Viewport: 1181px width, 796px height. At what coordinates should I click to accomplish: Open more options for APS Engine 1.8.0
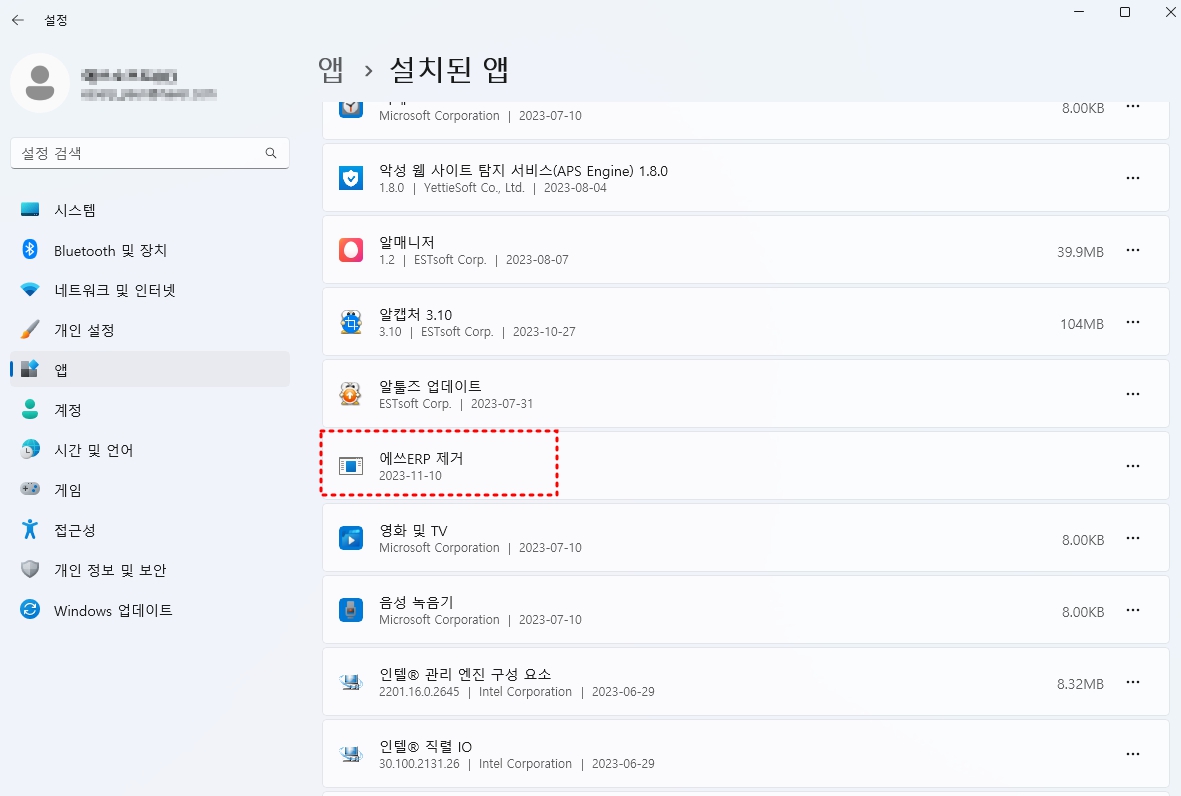[x=1133, y=178]
